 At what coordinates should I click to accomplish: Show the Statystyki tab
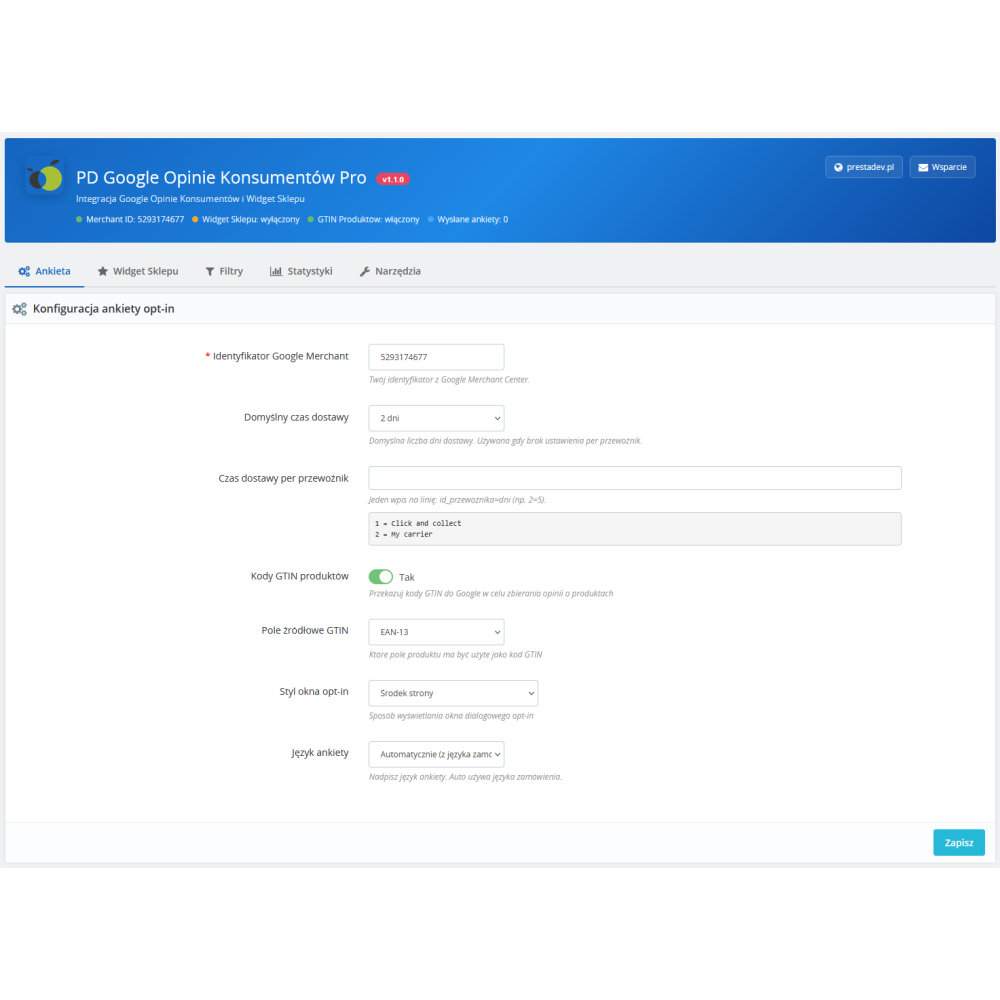click(301, 271)
